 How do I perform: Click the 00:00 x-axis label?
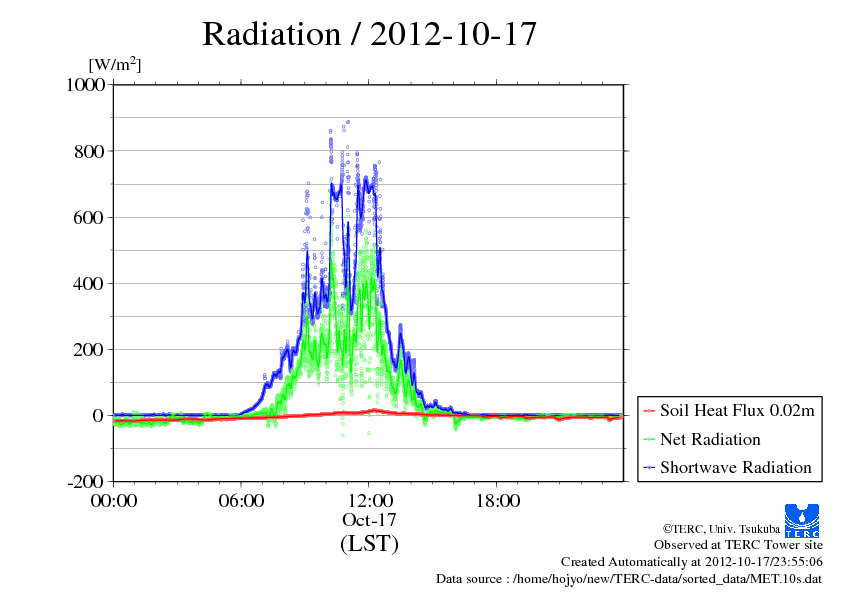[x=114, y=500]
